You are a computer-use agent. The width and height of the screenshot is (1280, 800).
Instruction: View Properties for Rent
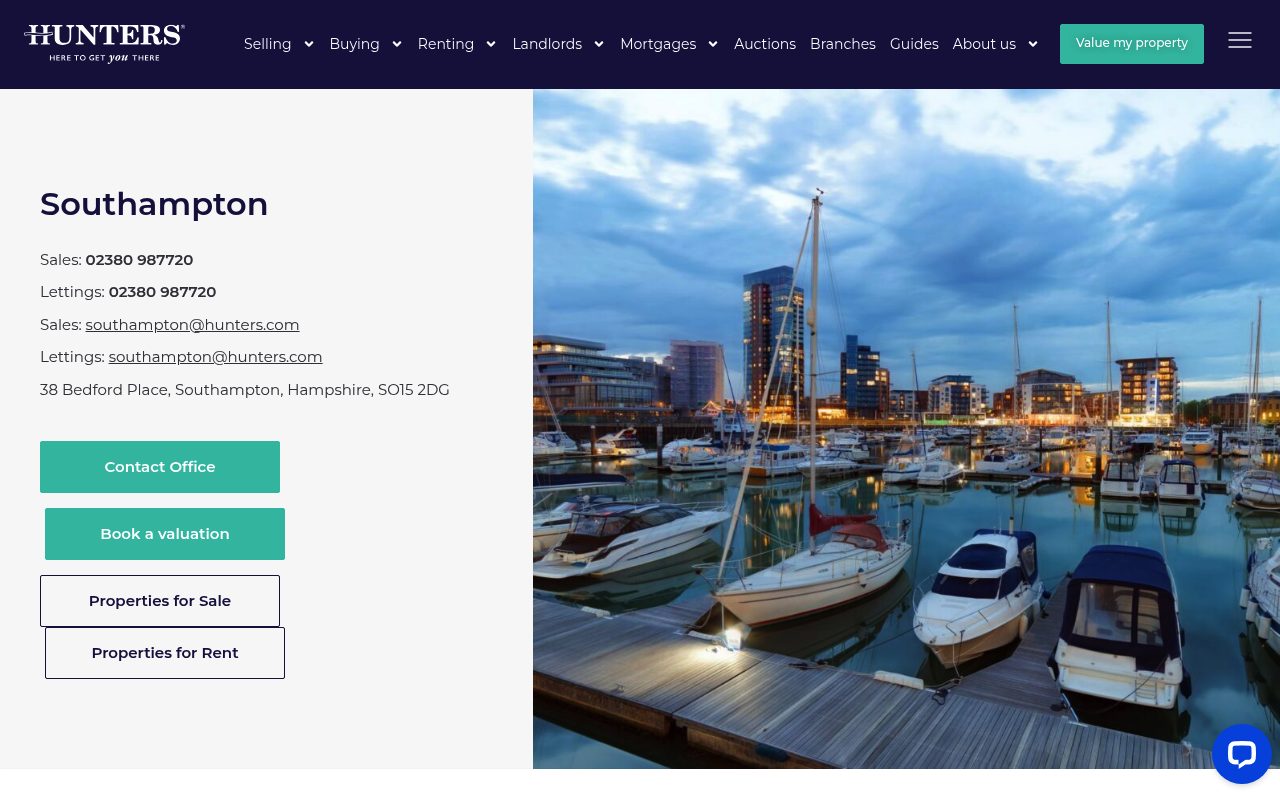point(165,653)
